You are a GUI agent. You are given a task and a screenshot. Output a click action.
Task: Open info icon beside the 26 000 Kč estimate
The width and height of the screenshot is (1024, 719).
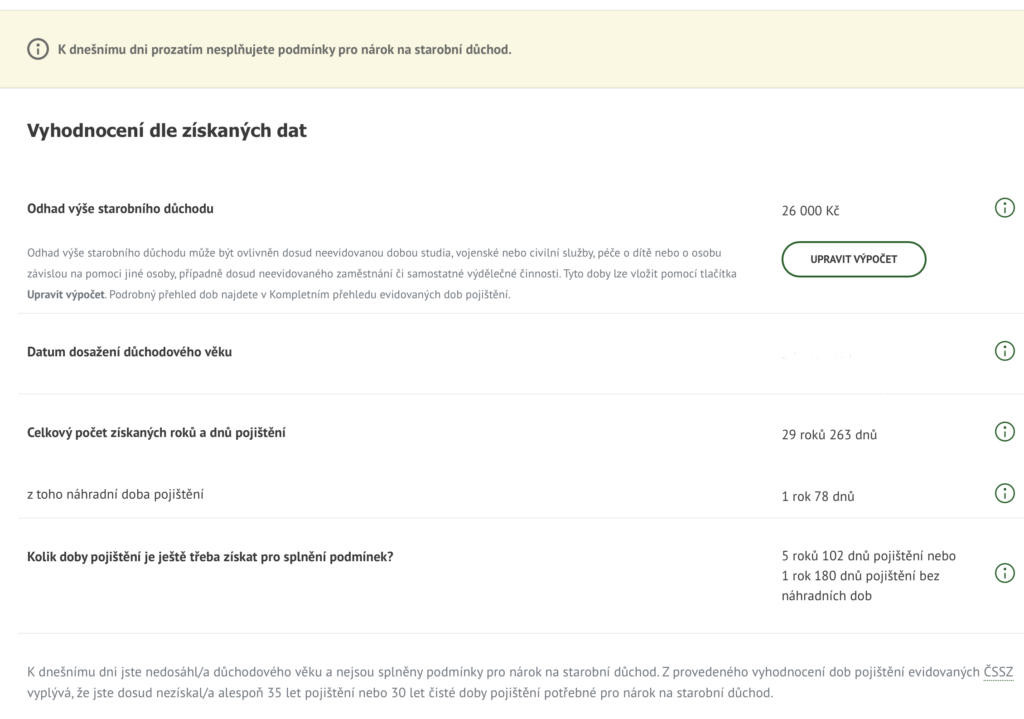tap(1005, 208)
